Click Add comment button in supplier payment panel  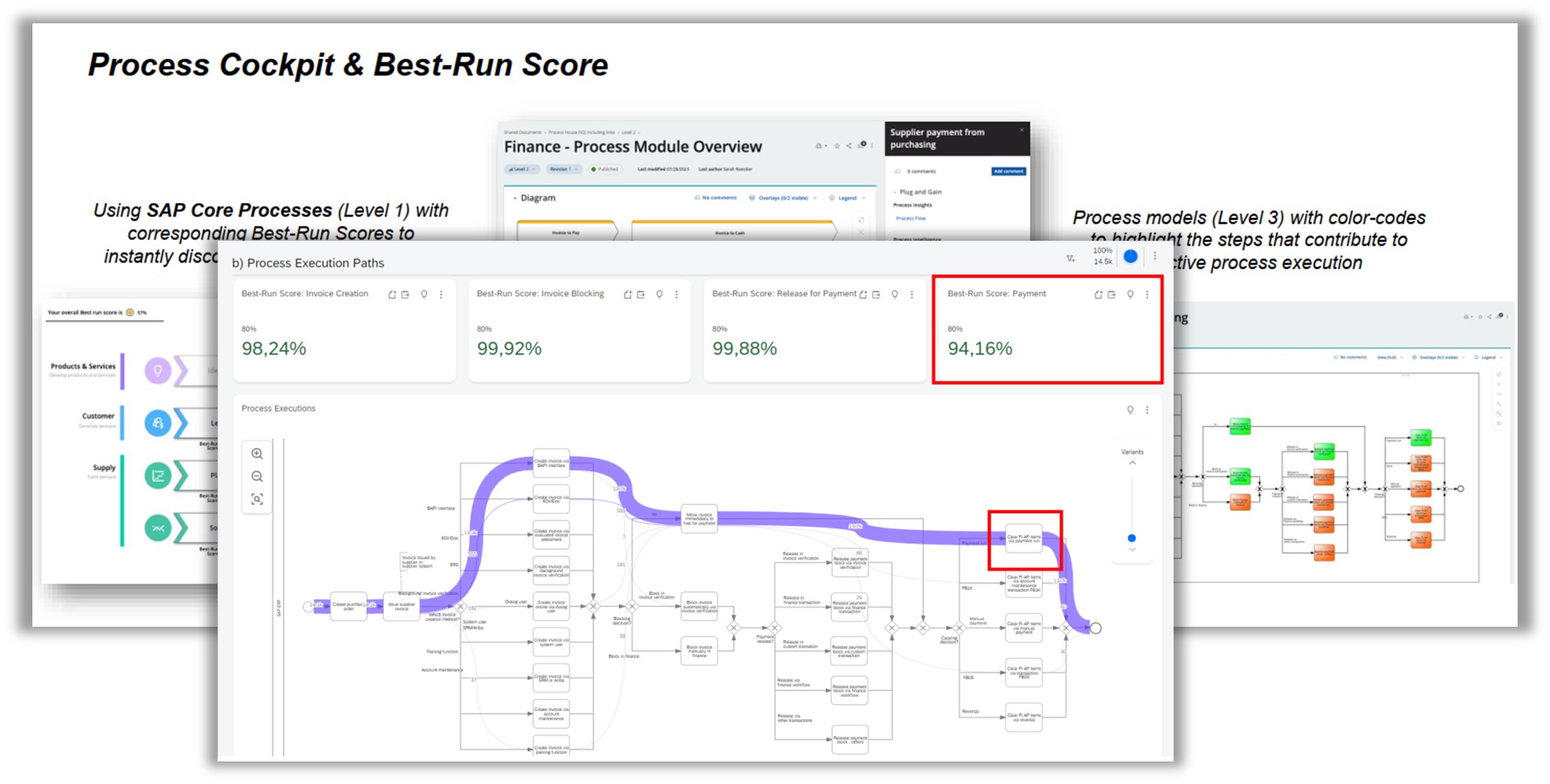[x=1009, y=172]
